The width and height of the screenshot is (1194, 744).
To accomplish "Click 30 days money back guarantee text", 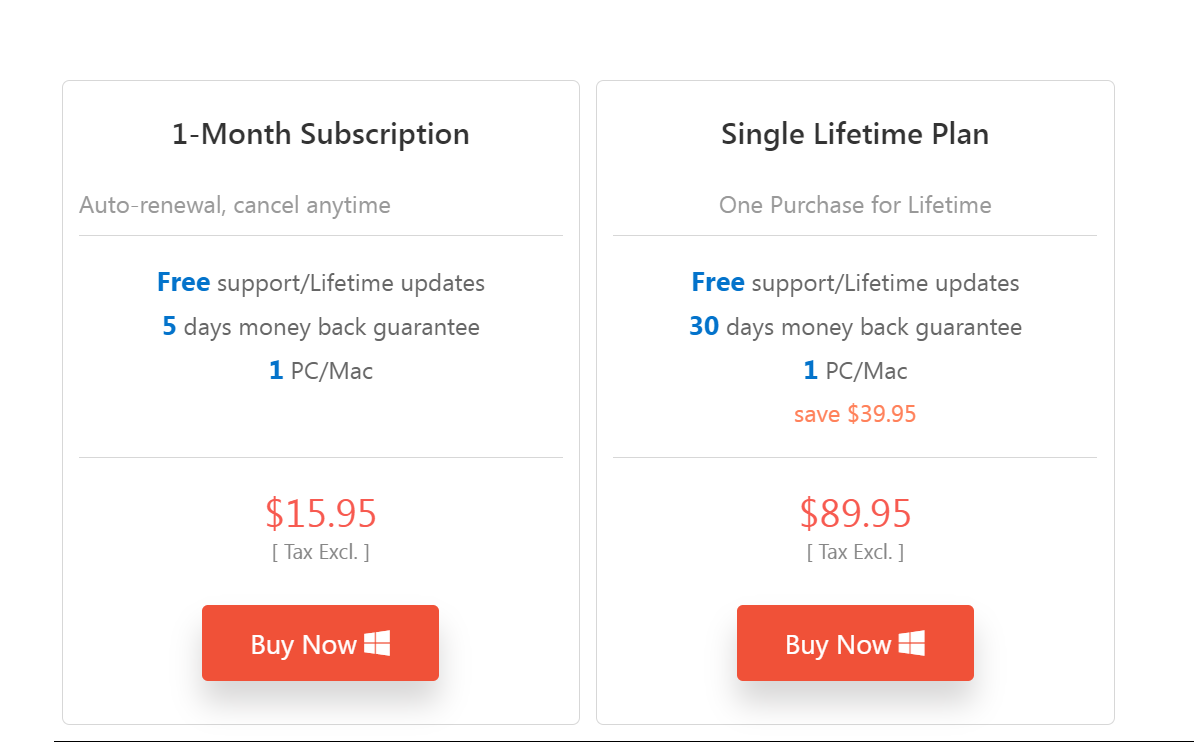I will point(855,326).
